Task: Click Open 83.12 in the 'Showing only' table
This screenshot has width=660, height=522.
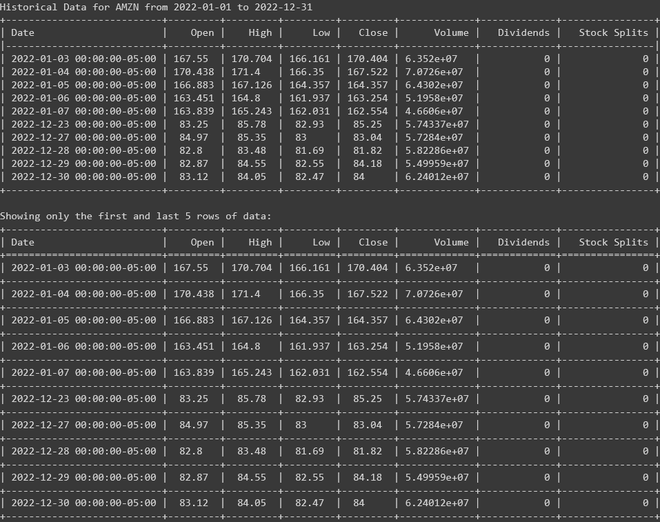Action: 194,503
